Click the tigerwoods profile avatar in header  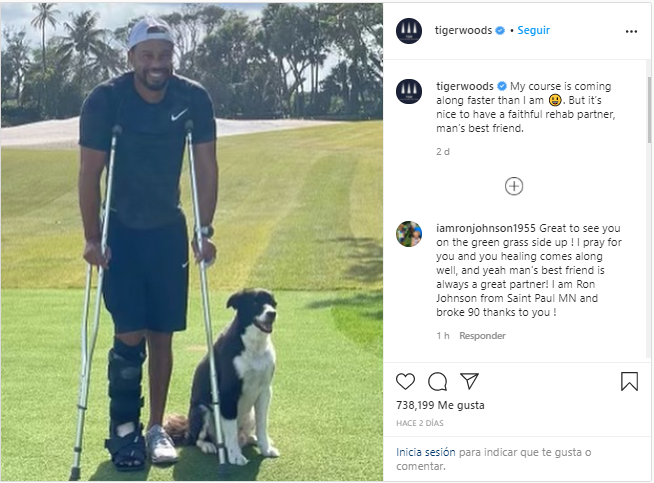click(409, 31)
